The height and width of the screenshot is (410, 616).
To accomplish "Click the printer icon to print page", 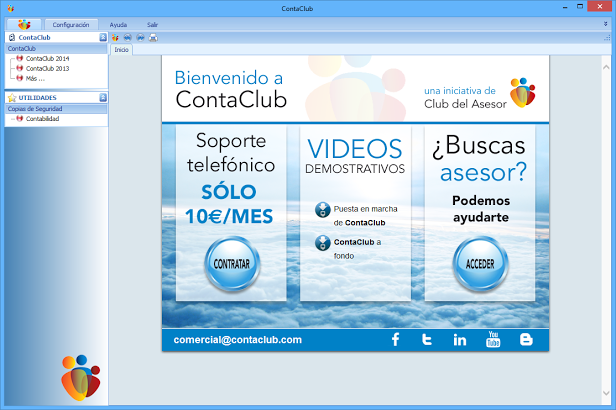I will tap(153, 38).
